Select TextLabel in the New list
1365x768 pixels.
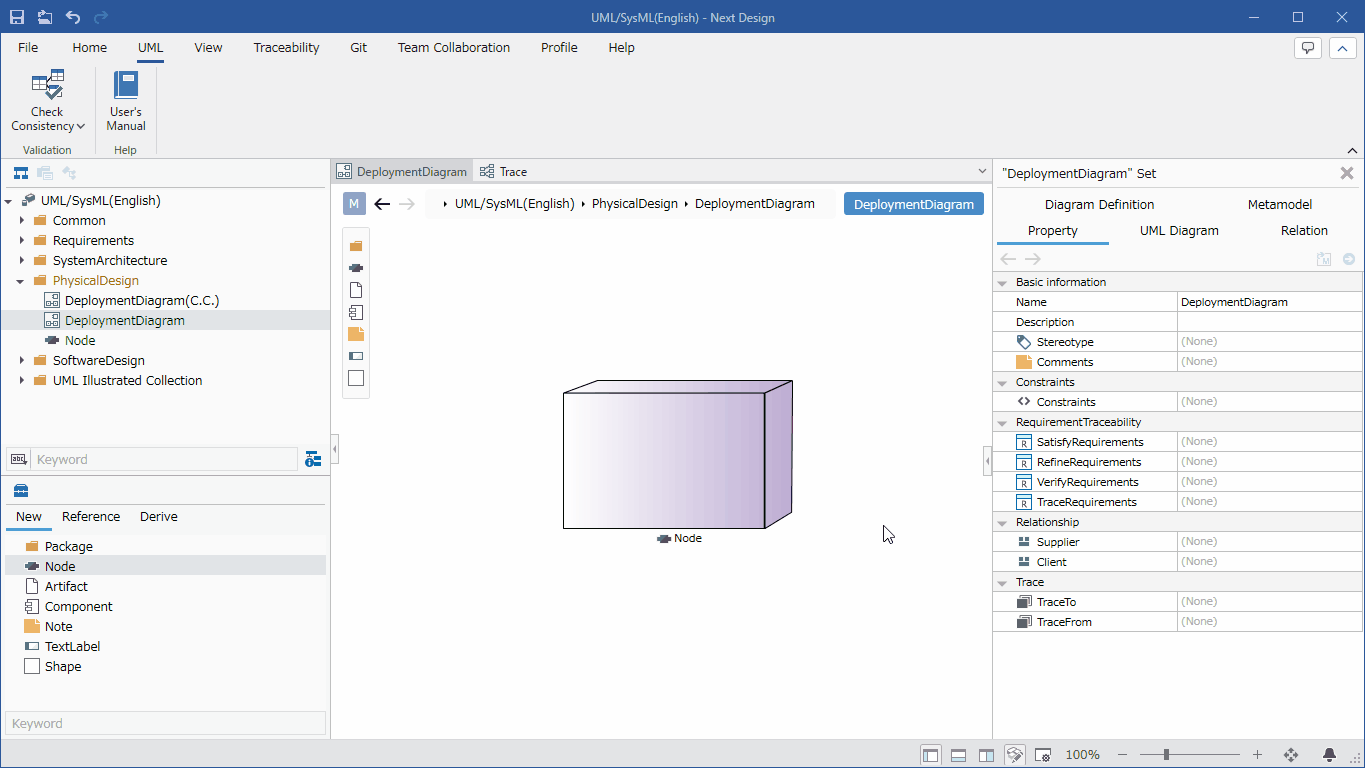point(73,647)
